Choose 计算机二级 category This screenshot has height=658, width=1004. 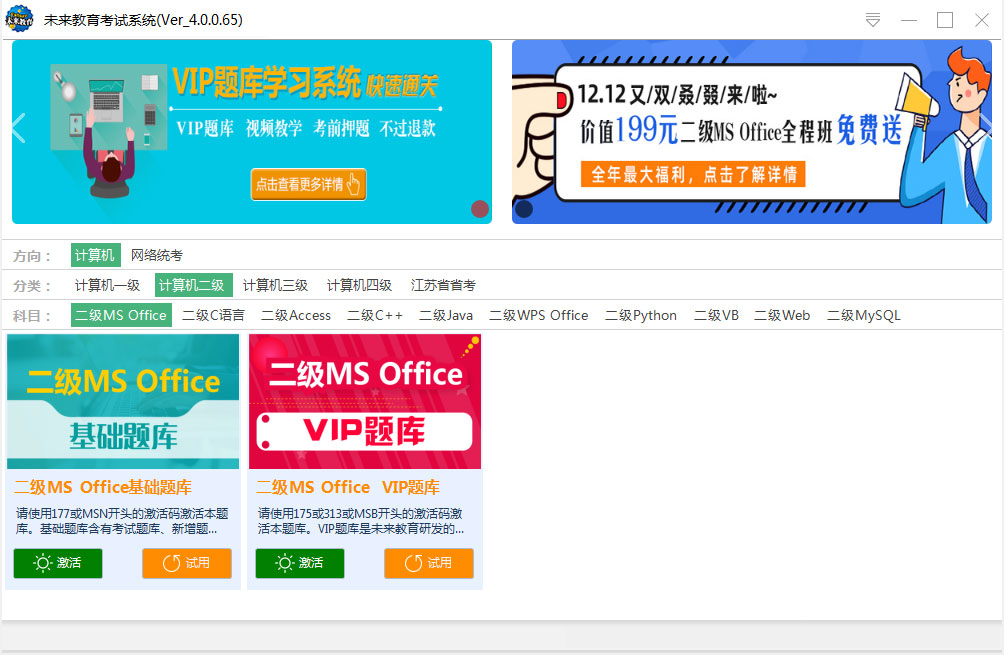click(193, 285)
